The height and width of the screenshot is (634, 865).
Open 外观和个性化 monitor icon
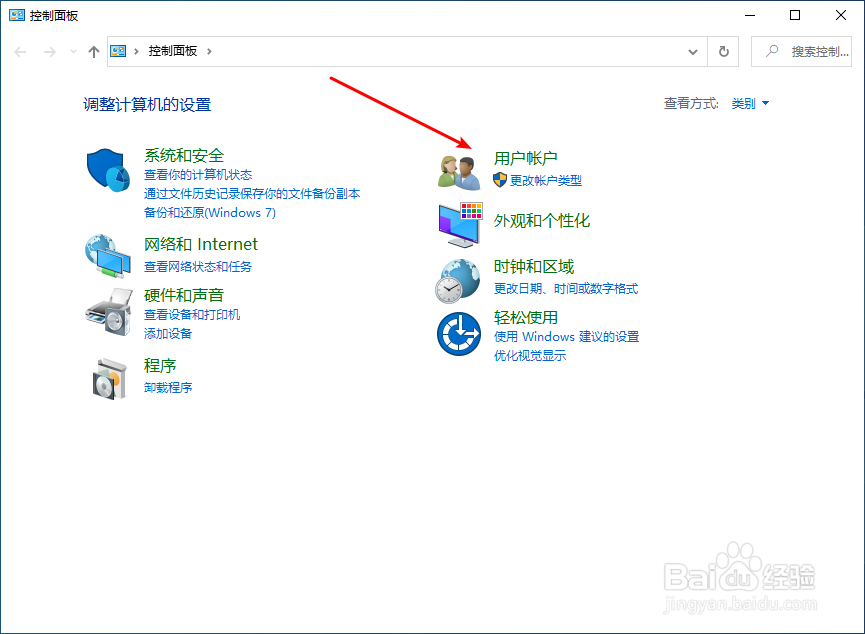(x=457, y=225)
